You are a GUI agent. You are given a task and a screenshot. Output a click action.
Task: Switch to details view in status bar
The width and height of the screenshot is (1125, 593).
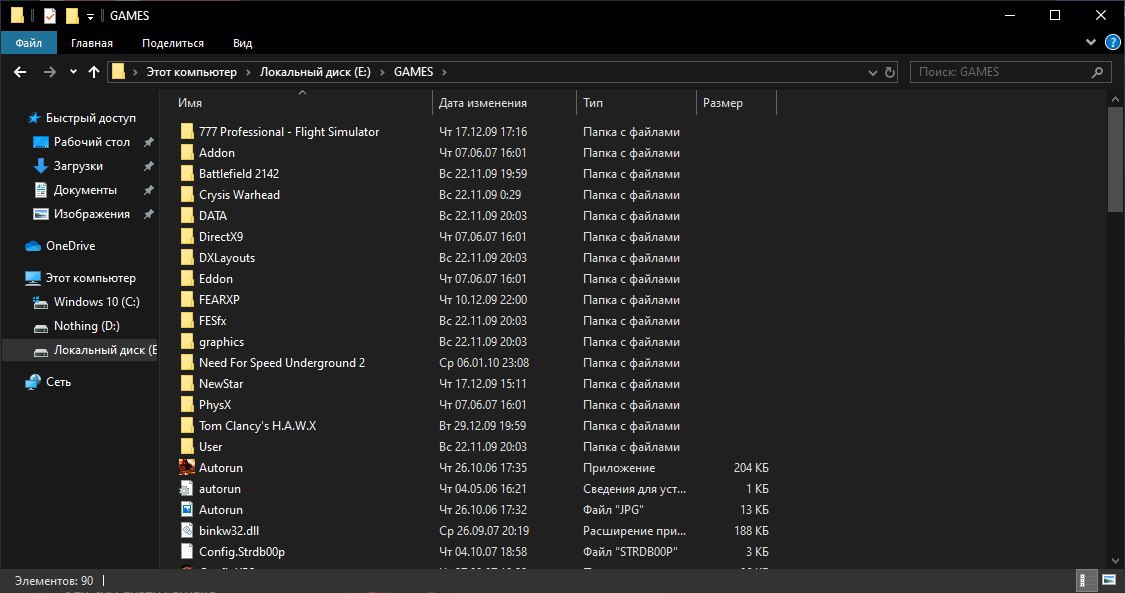click(1087, 580)
